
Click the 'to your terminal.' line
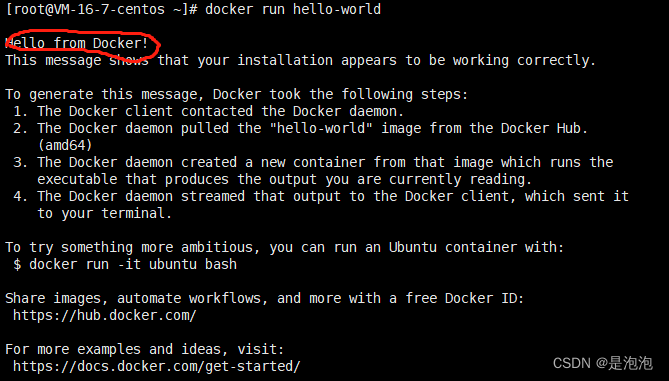click(x=105, y=213)
